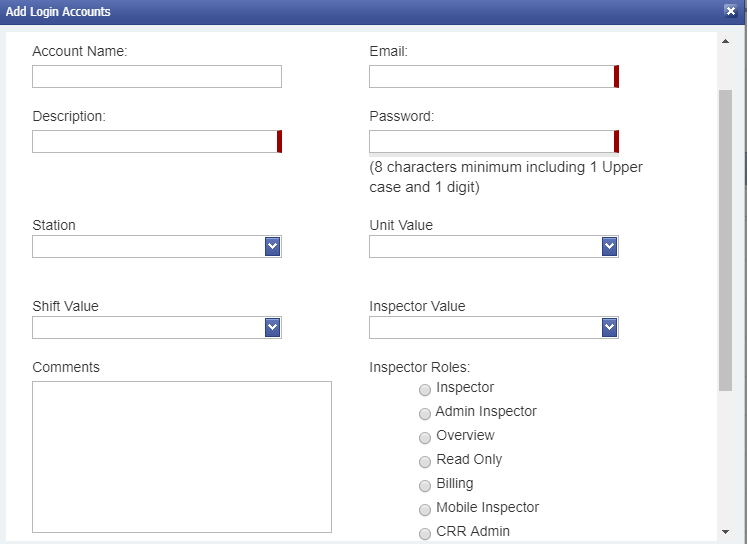Image resolution: width=748 pixels, height=544 pixels.
Task: Select the Overview role radio button
Action: pyautogui.click(x=425, y=438)
